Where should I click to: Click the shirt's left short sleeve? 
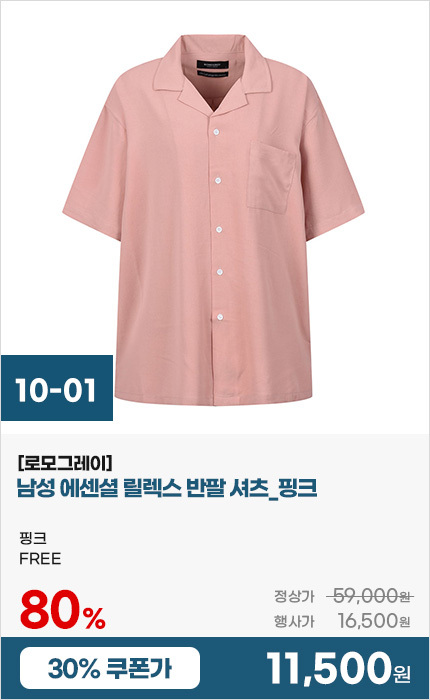tap(93, 179)
